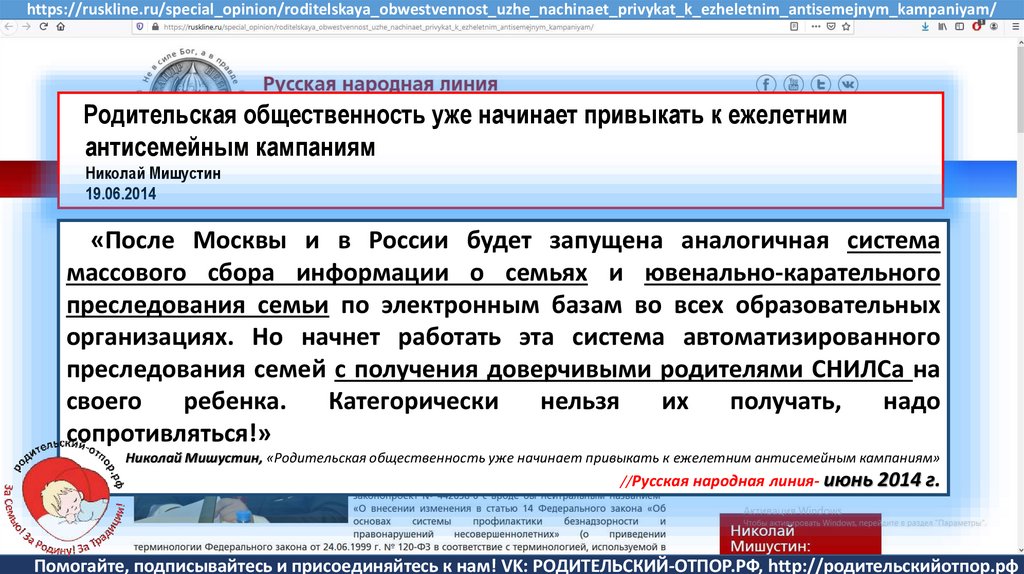The width and height of the screenshot is (1024, 574).
Task: Click the Русская народная линия site title
Action: coord(379,84)
